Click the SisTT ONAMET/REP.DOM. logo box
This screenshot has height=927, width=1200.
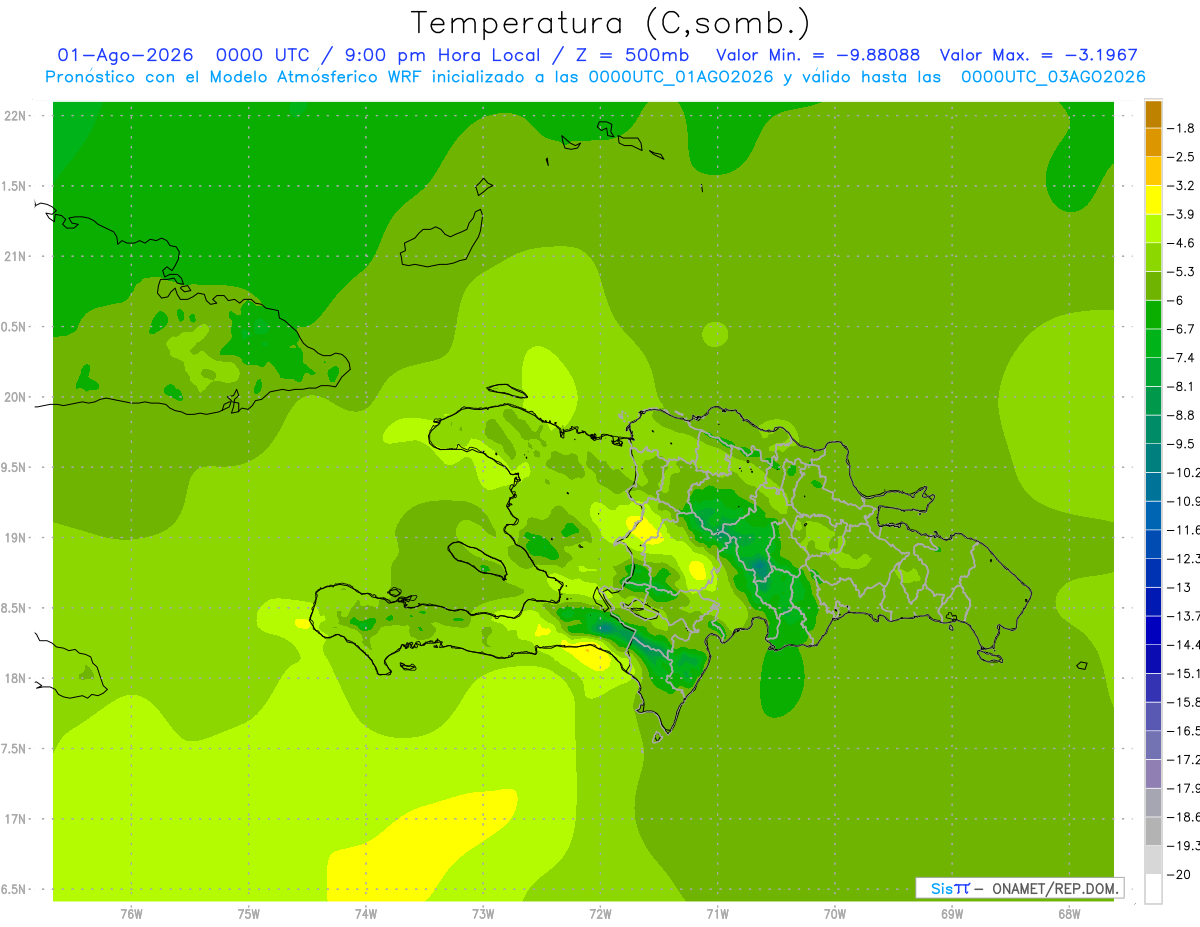pyautogui.click(x=1019, y=888)
